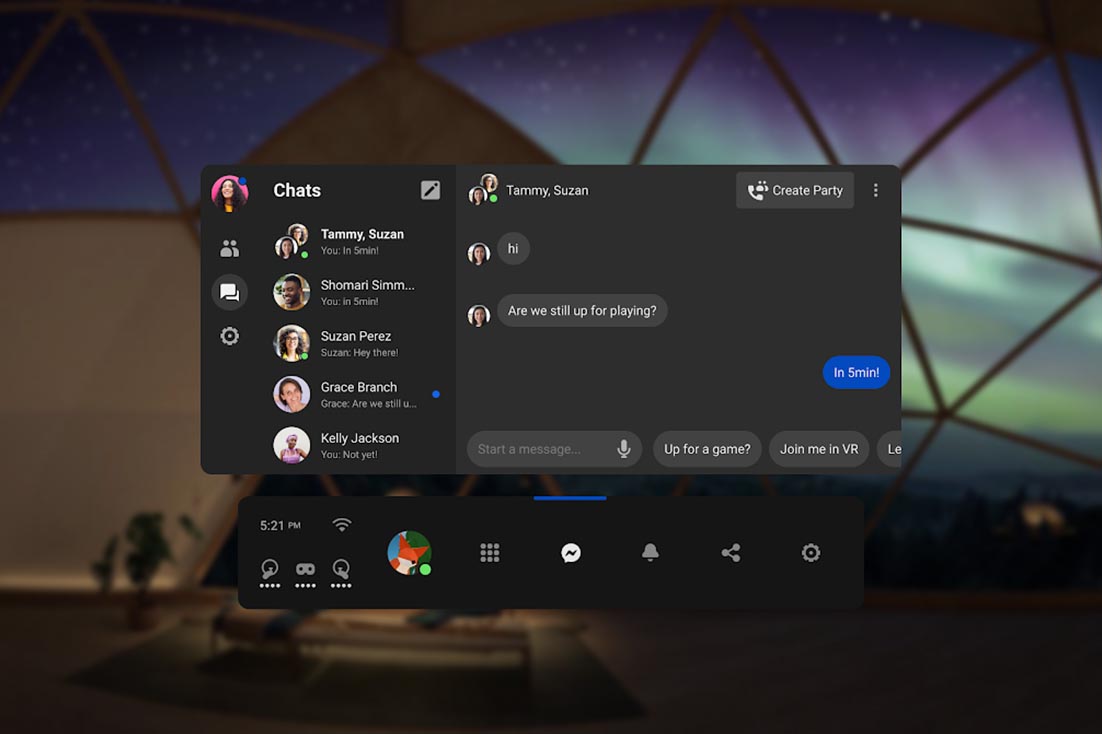Send the 'Join me in VR' quick reply

[x=818, y=448]
